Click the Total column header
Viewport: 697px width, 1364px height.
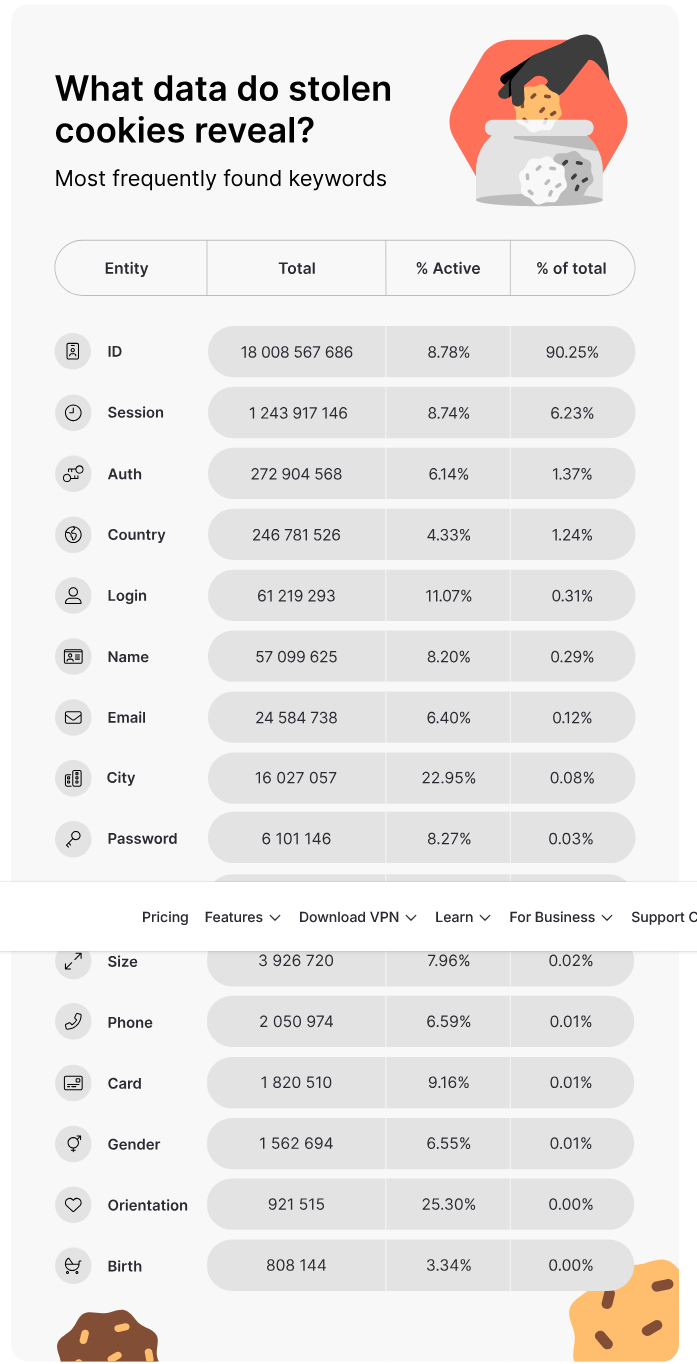coord(297,268)
